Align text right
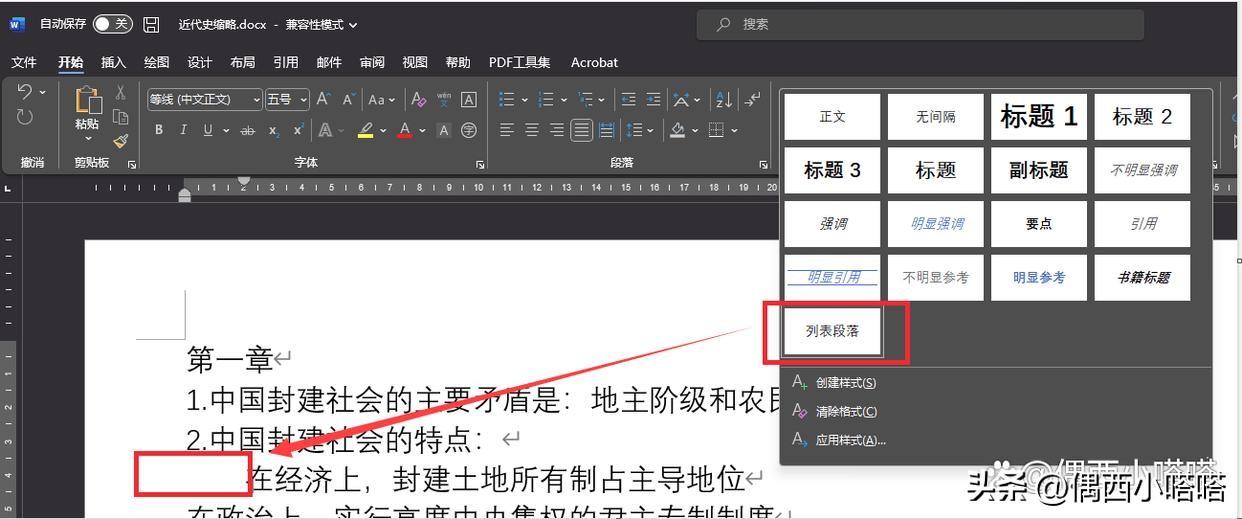 (x=557, y=130)
